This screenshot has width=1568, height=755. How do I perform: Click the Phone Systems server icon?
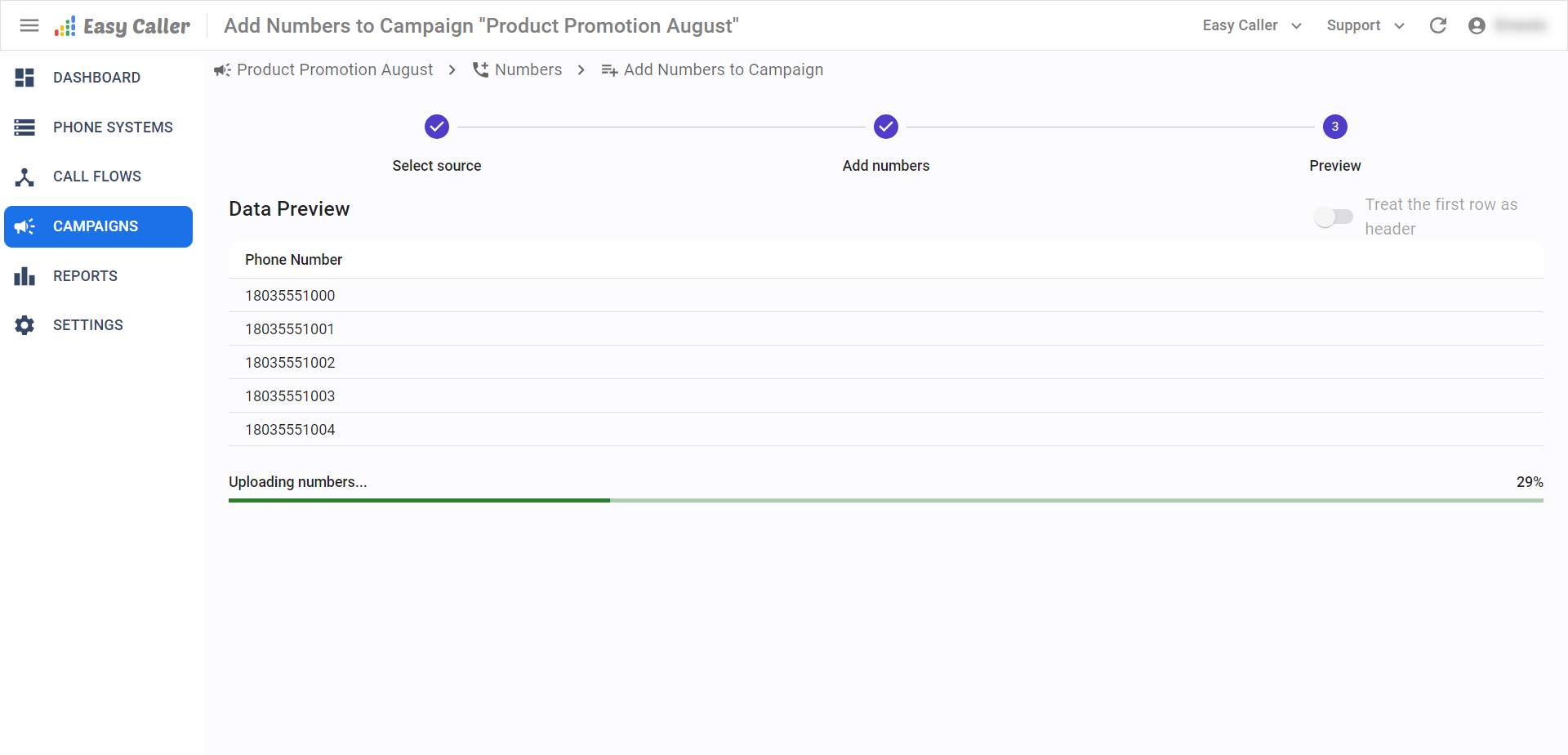24,127
